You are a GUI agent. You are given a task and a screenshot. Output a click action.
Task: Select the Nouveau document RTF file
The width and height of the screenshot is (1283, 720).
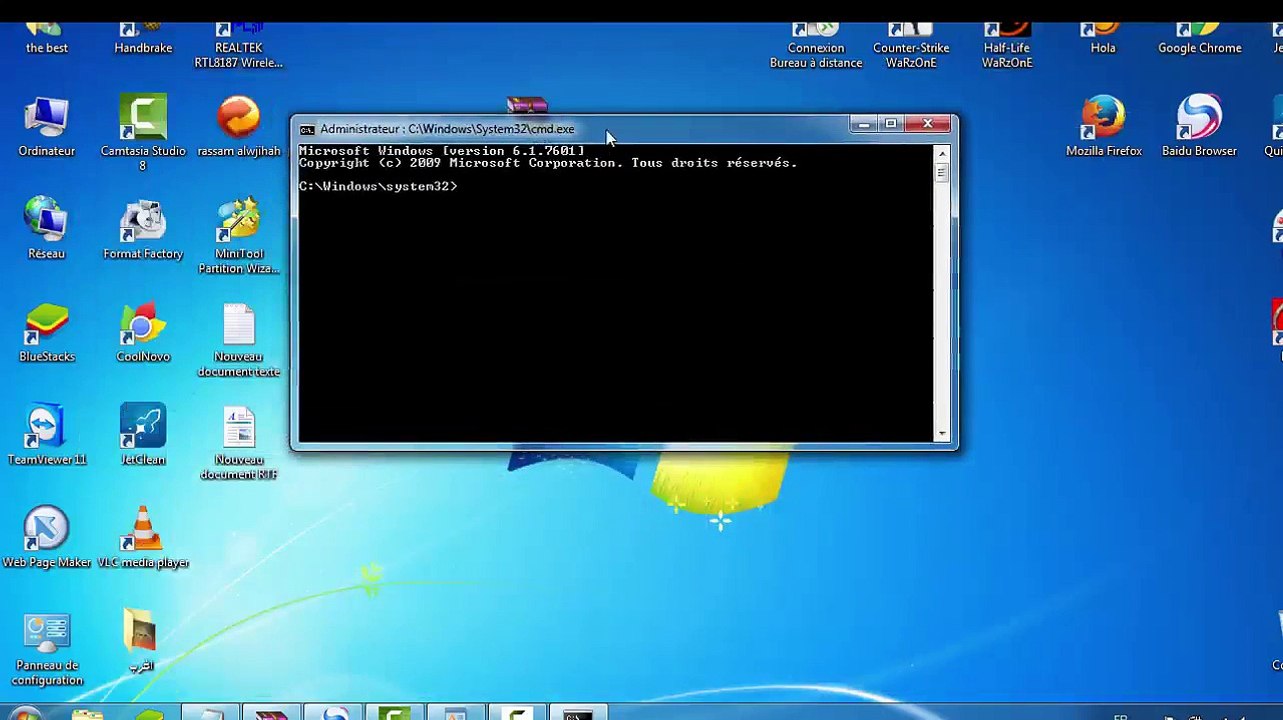point(239,444)
